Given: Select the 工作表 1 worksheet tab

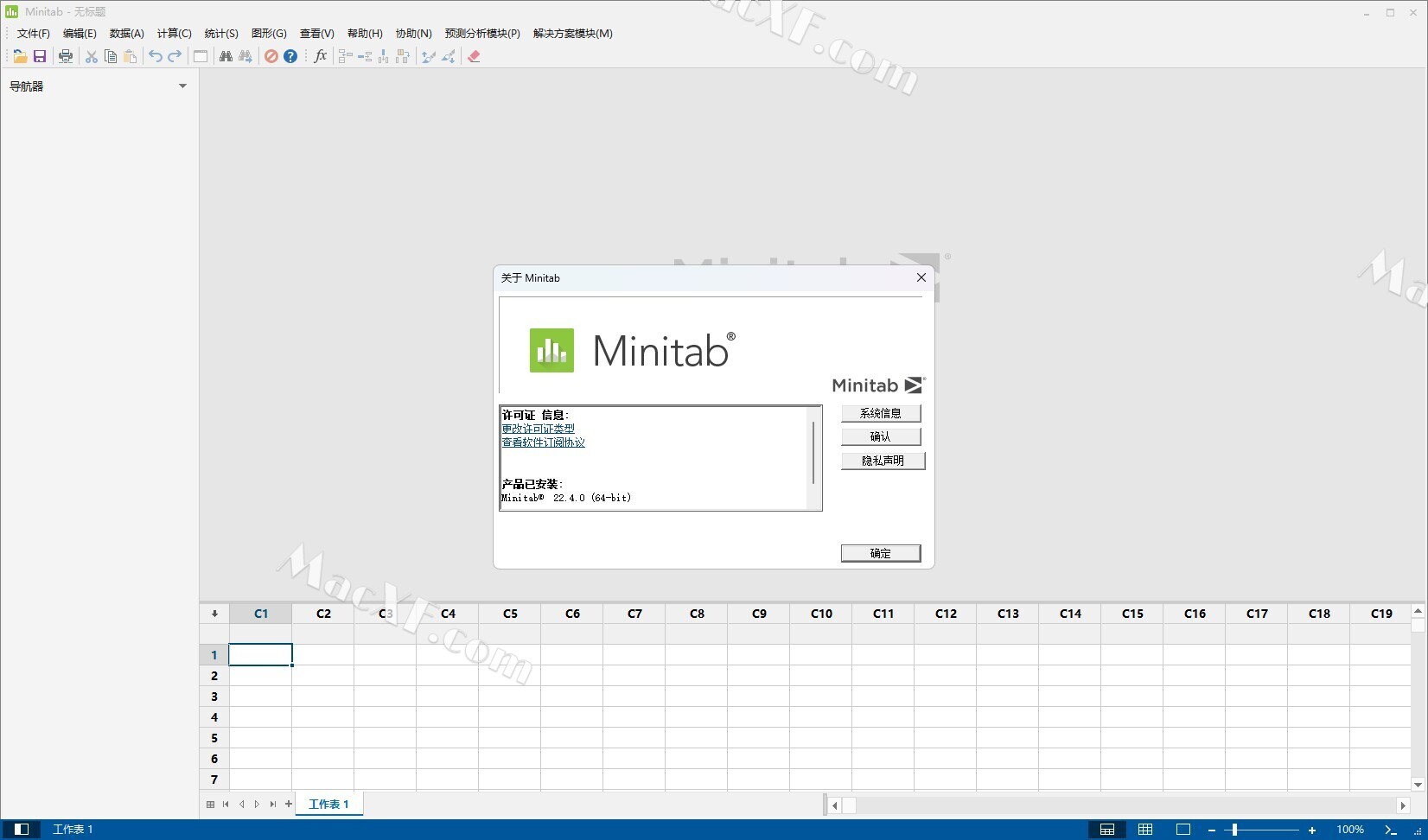Looking at the screenshot, I should (x=329, y=804).
